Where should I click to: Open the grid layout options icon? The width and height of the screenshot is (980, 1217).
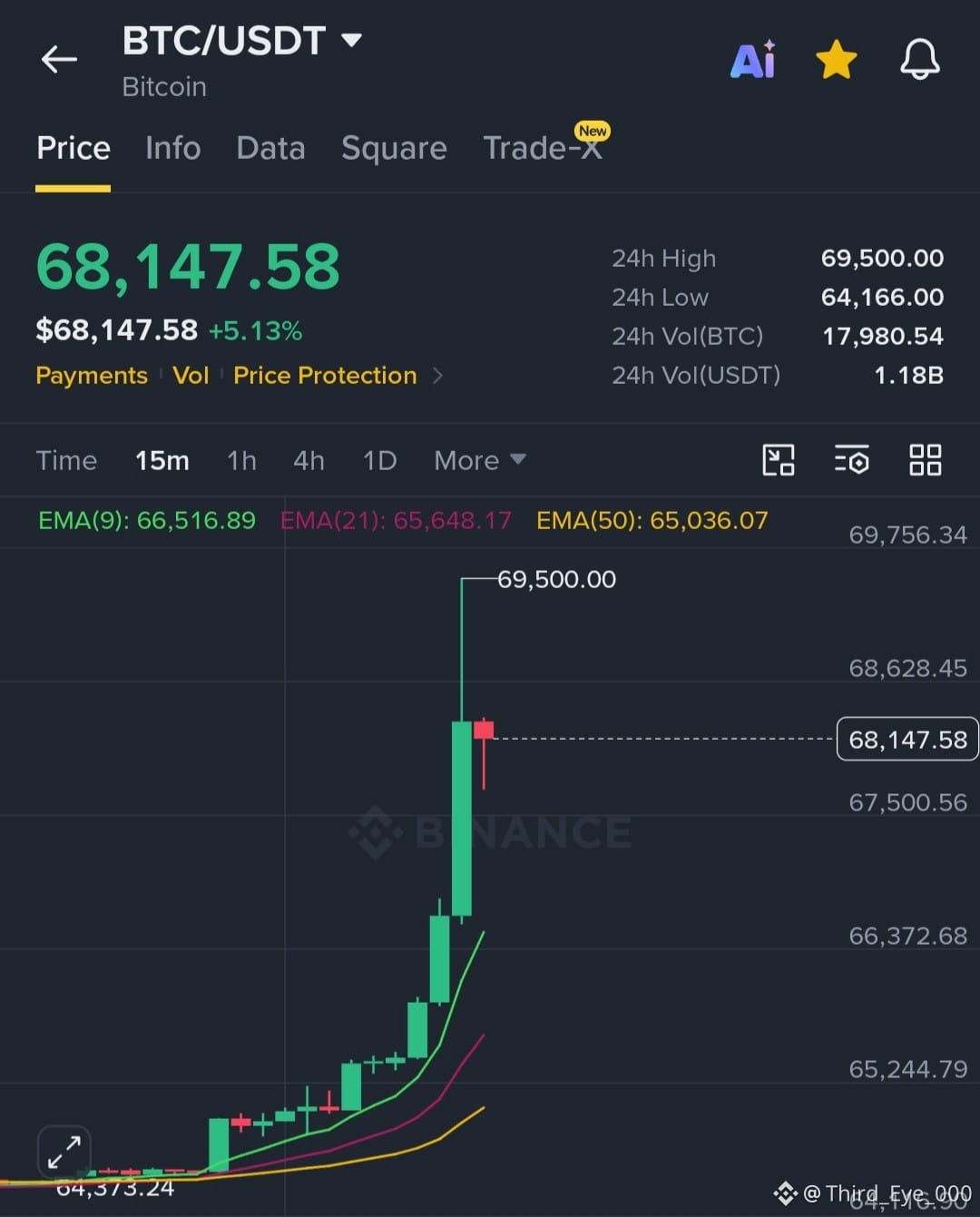(925, 460)
